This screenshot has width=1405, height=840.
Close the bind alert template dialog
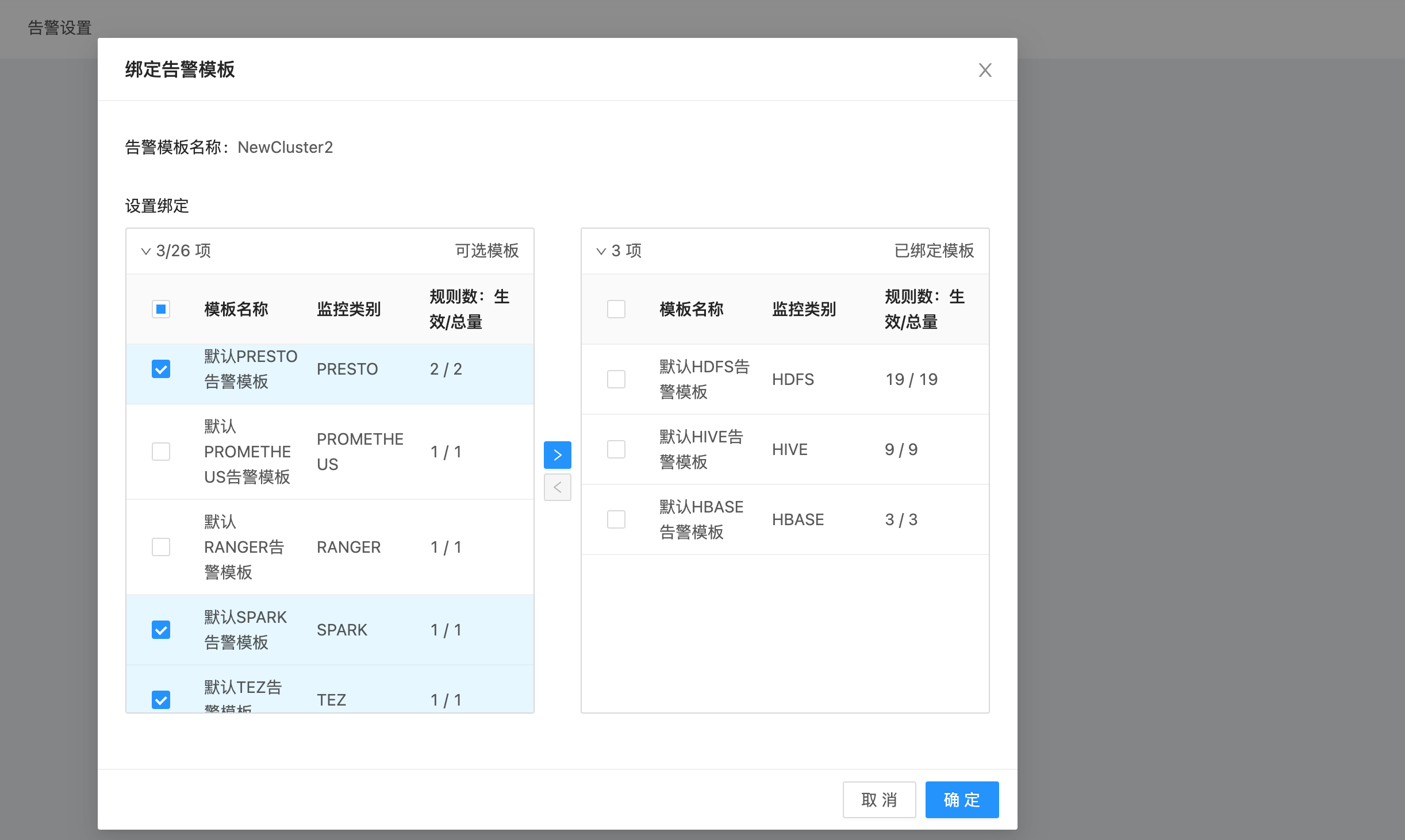[985, 70]
